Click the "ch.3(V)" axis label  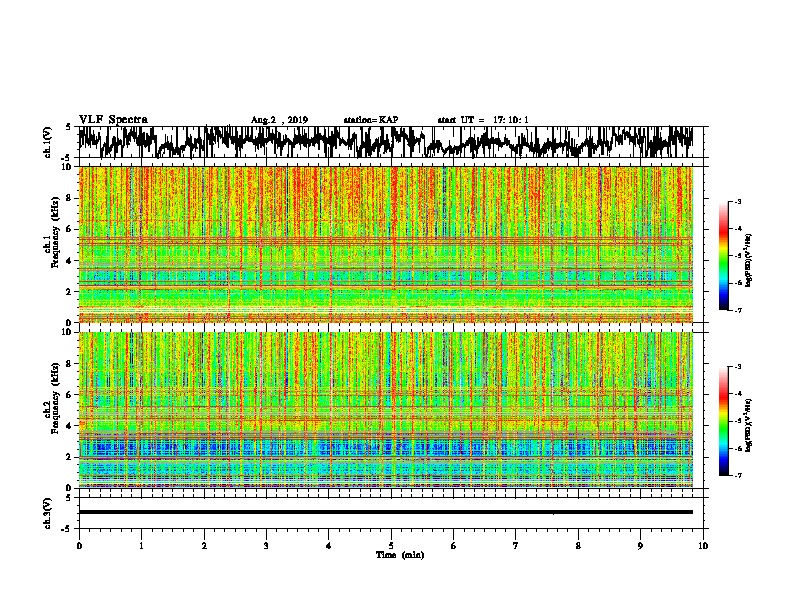click(x=48, y=513)
